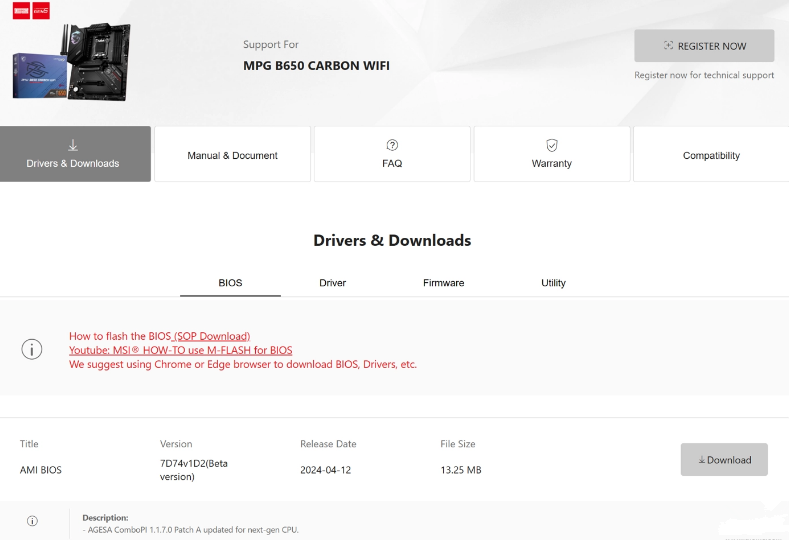The width and height of the screenshot is (789, 540).
Task: Click the MPG B650 CARBON WIFI heading
Action: coord(317,66)
